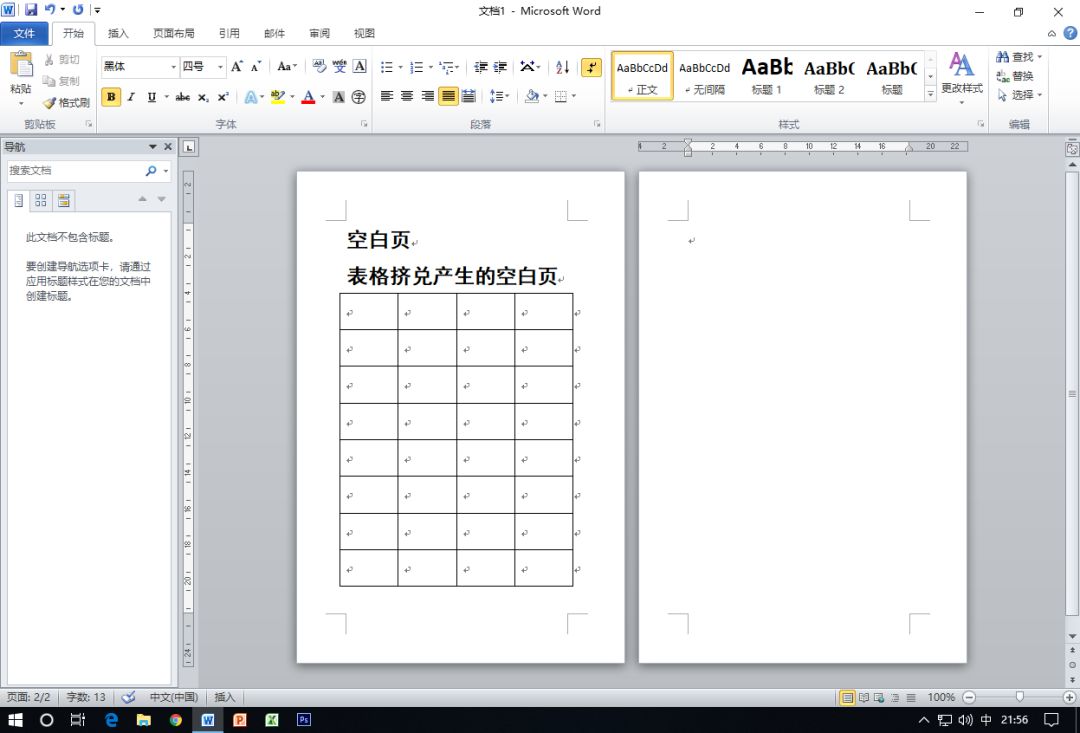Click the 文件 (File) button
The width and height of the screenshot is (1080, 733).
click(24, 33)
